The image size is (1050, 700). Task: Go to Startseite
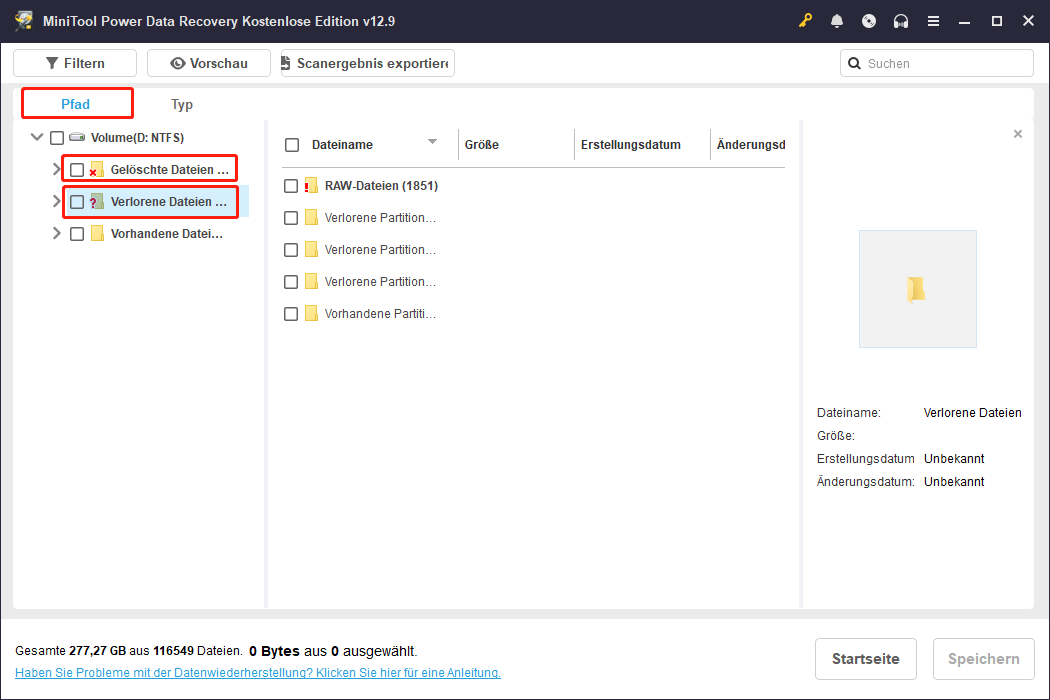(x=865, y=658)
